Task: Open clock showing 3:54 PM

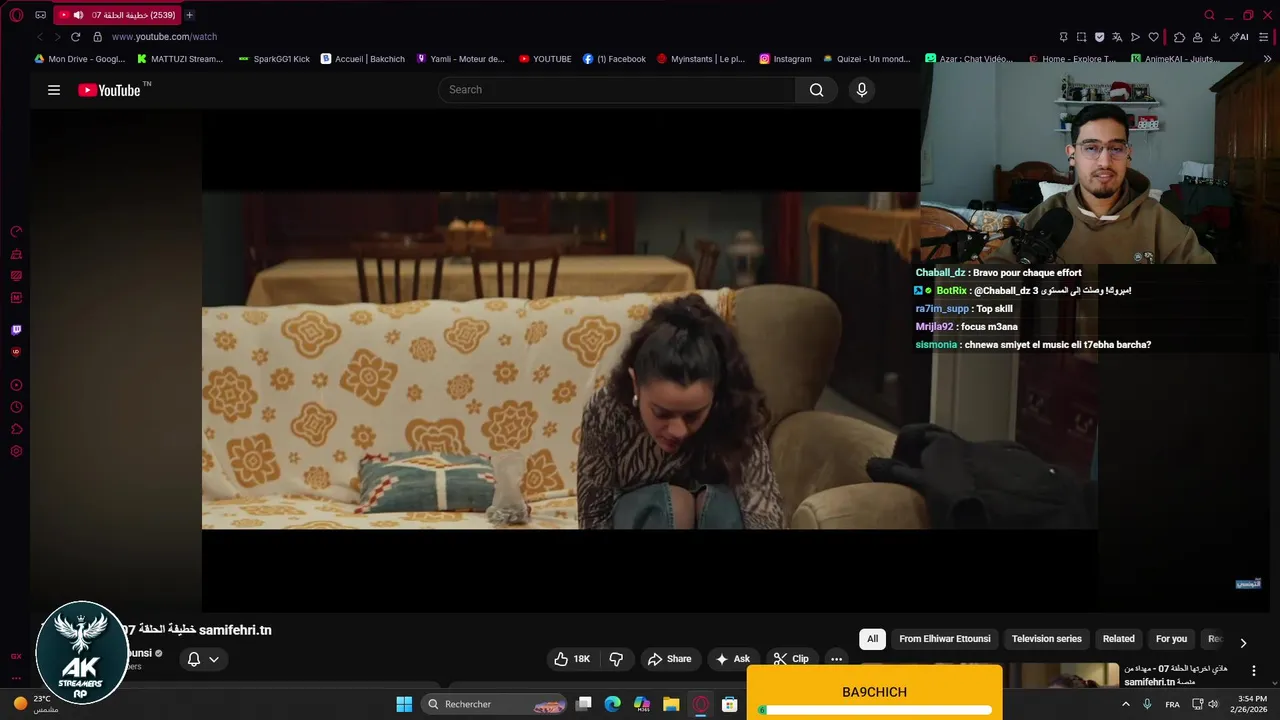Action: click(1252, 704)
